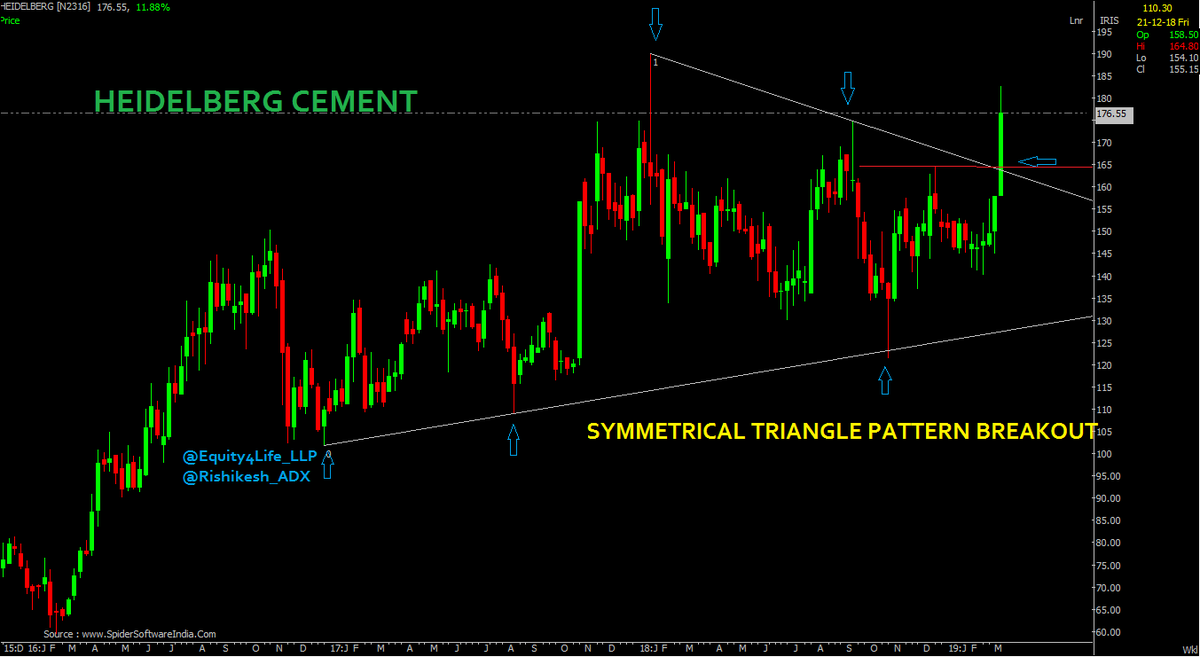Click the 150 price axis label

(1105, 231)
